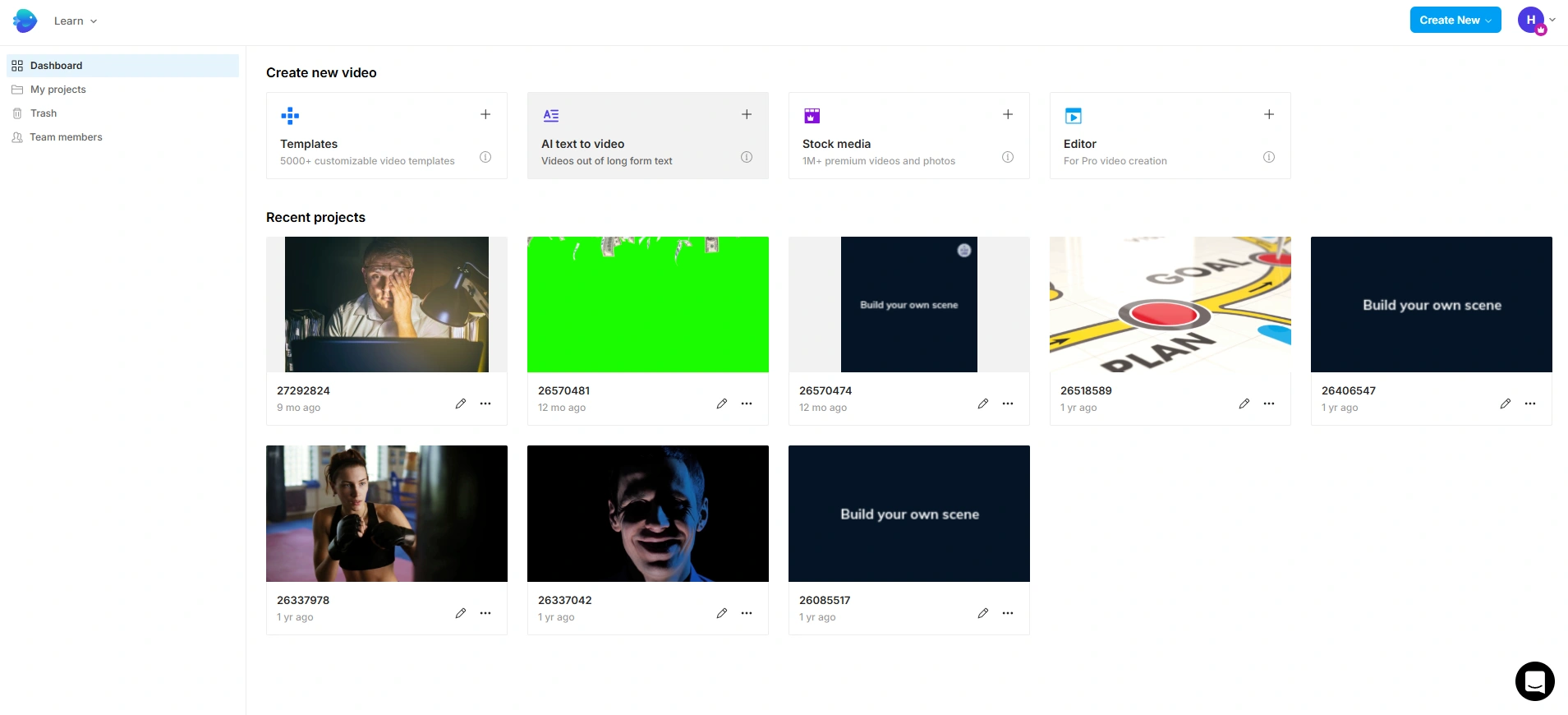Open the Goal Plan thumbnail of project 26518589
Image resolution: width=1568 pixels, height=715 pixels.
1170,304
